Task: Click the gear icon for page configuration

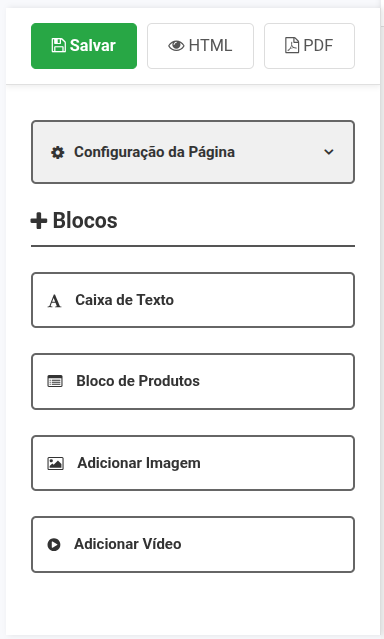Action: pyautogui.click(x=57, y=152)
